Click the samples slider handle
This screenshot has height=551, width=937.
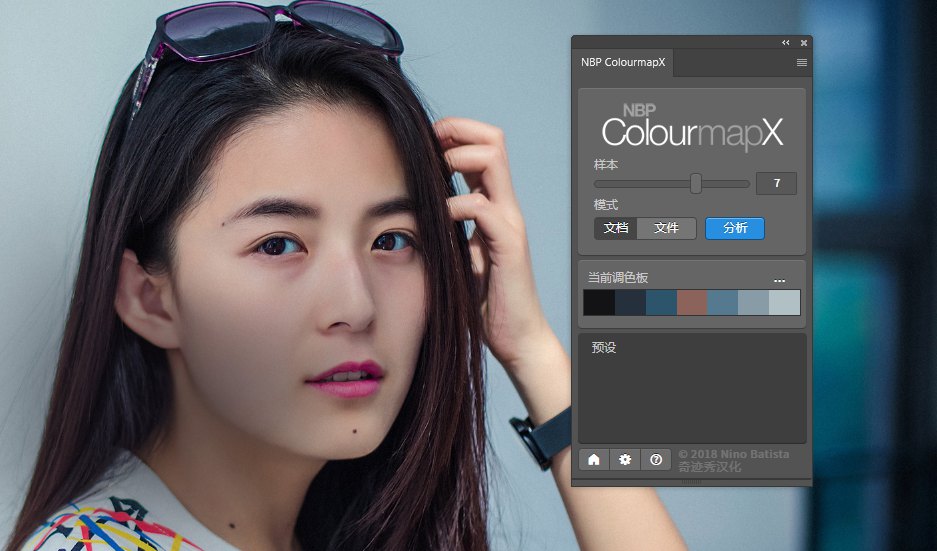(696, 183)
